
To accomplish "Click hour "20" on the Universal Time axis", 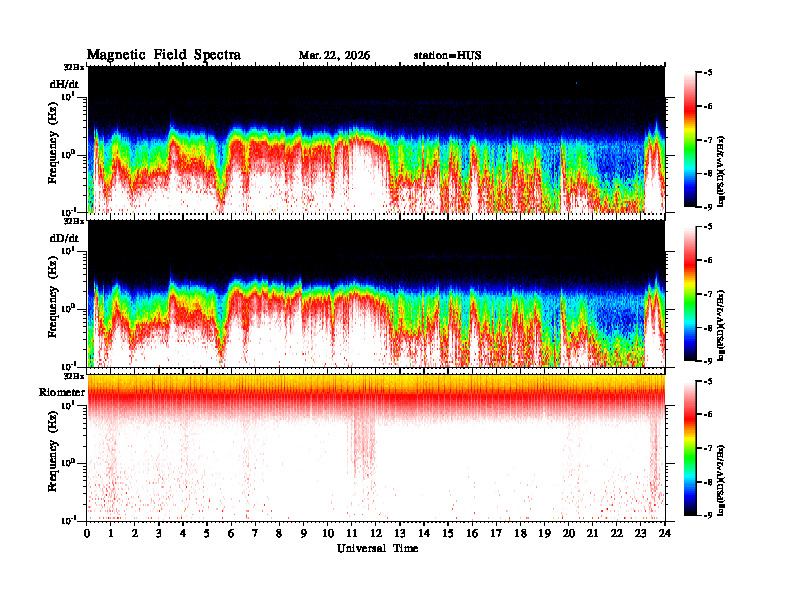I will pyautogui.click(x=569, y=533).
